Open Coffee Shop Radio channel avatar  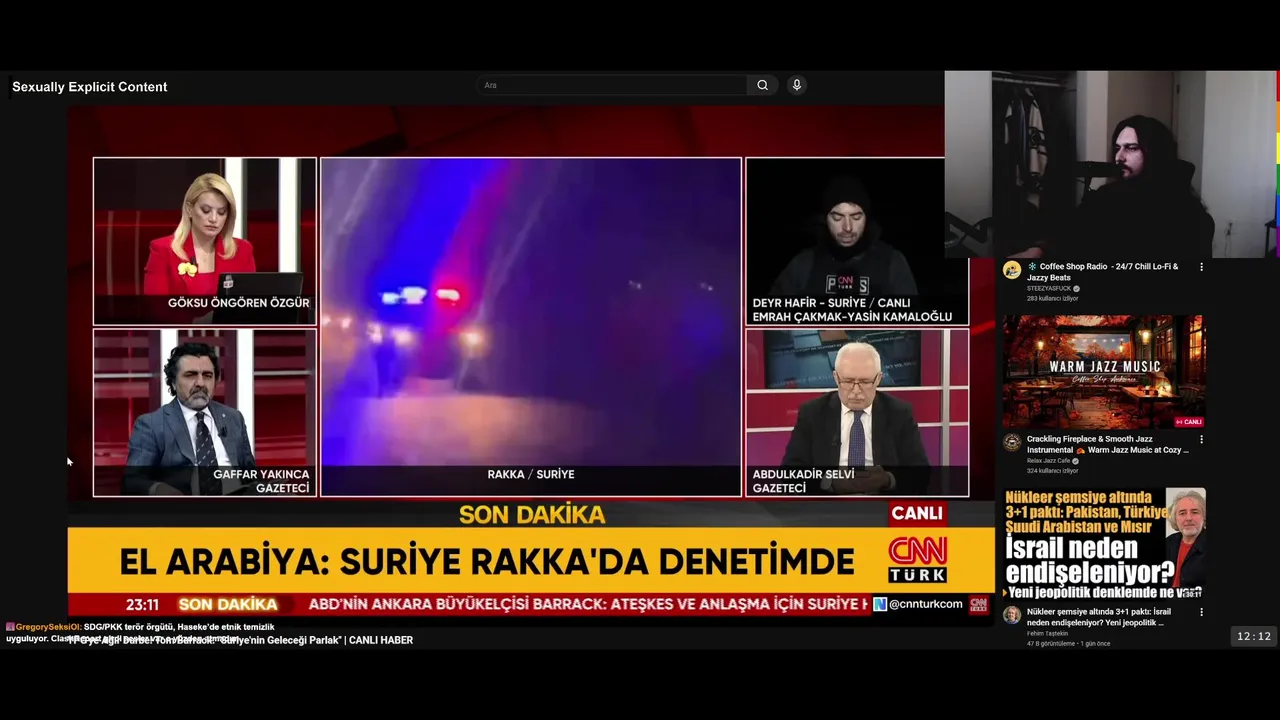pyautogui.click(x=1012, y=270)
